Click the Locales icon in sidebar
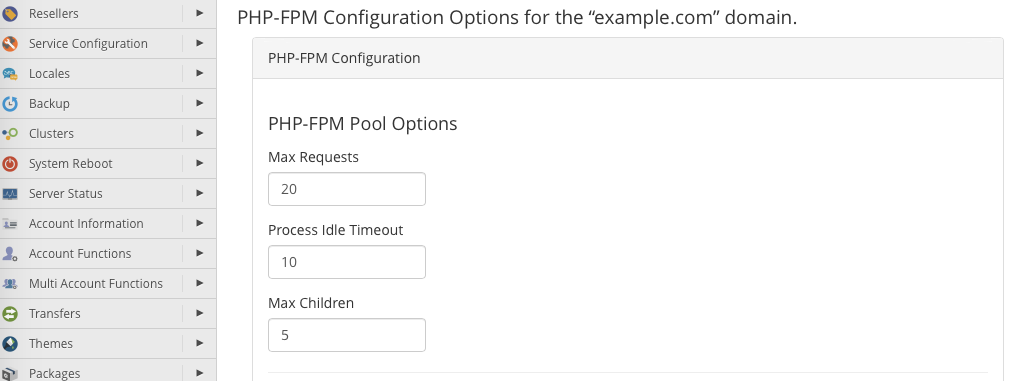The image size is (1010, 381). point(10,73)
